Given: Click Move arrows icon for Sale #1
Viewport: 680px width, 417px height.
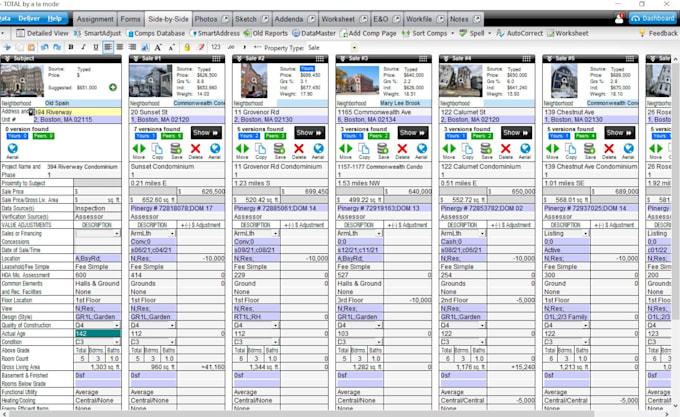Looking at the screenshot, I should tap(139, 148).
